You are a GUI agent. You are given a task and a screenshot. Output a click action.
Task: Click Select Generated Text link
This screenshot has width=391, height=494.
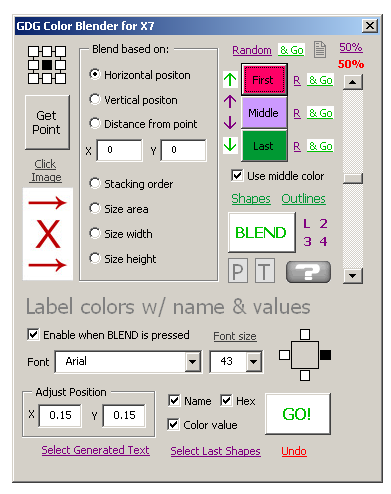coord(96,450)
